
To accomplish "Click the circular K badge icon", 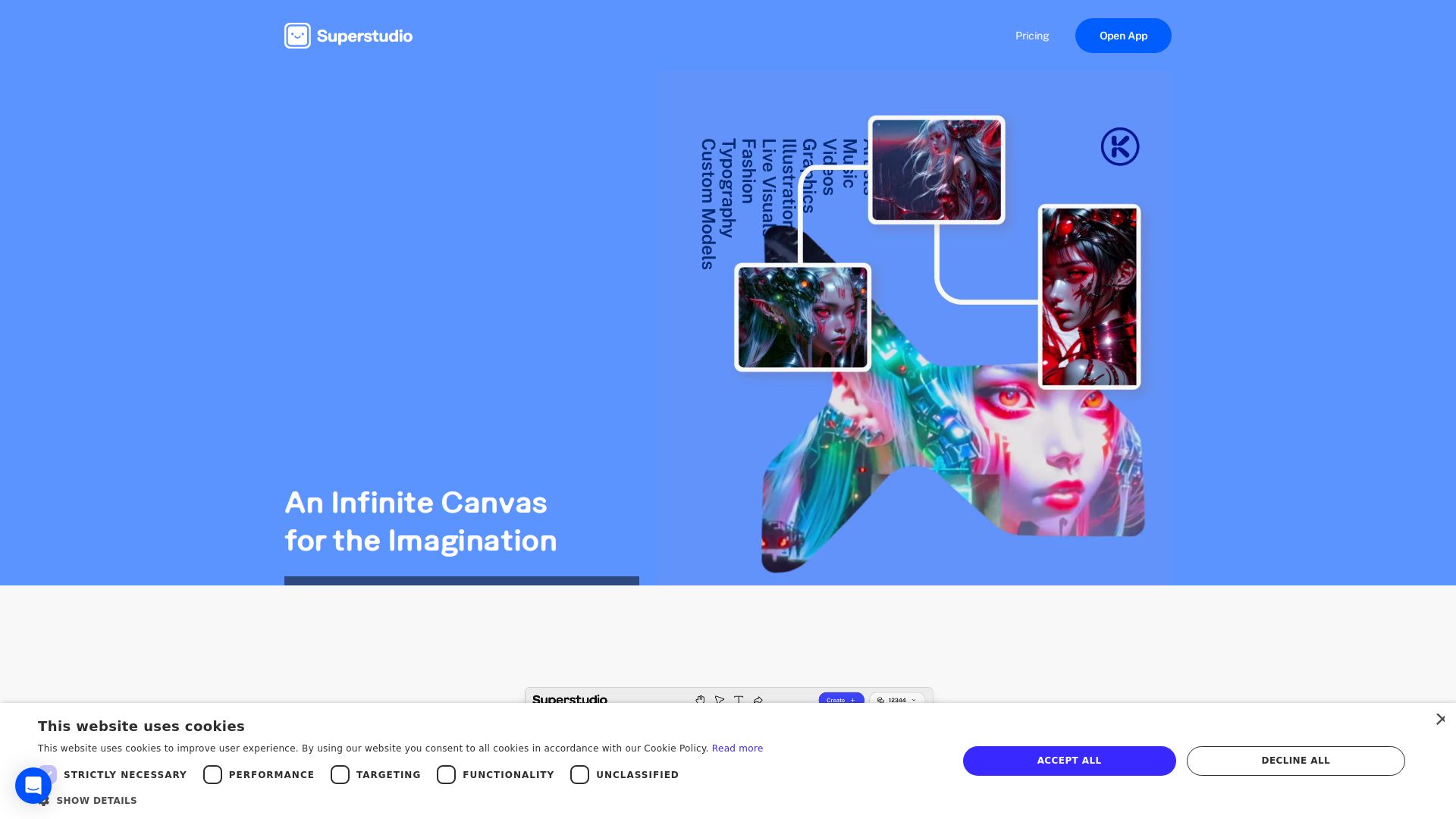I will (1119, 146).
